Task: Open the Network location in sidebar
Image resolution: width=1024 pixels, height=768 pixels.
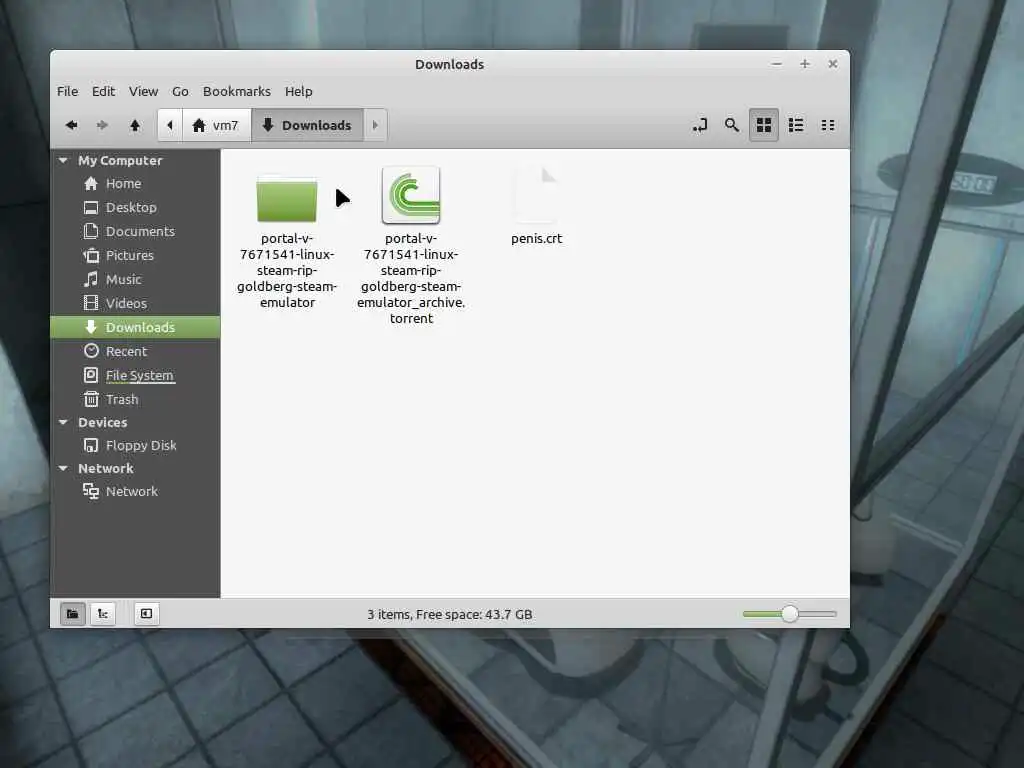Action: [135, 491]
